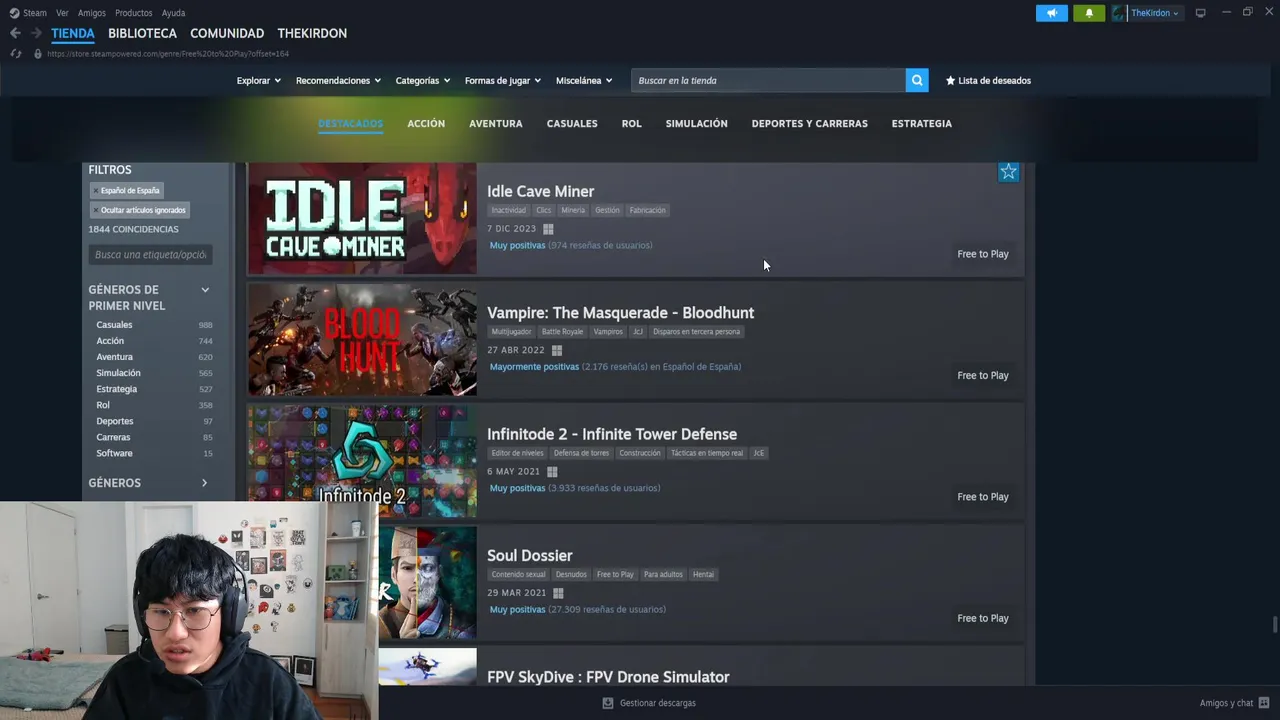Click the download icon beside Gestionar descargas
Viewport: 1280px width, 720px height.
(x=607, y=703)
